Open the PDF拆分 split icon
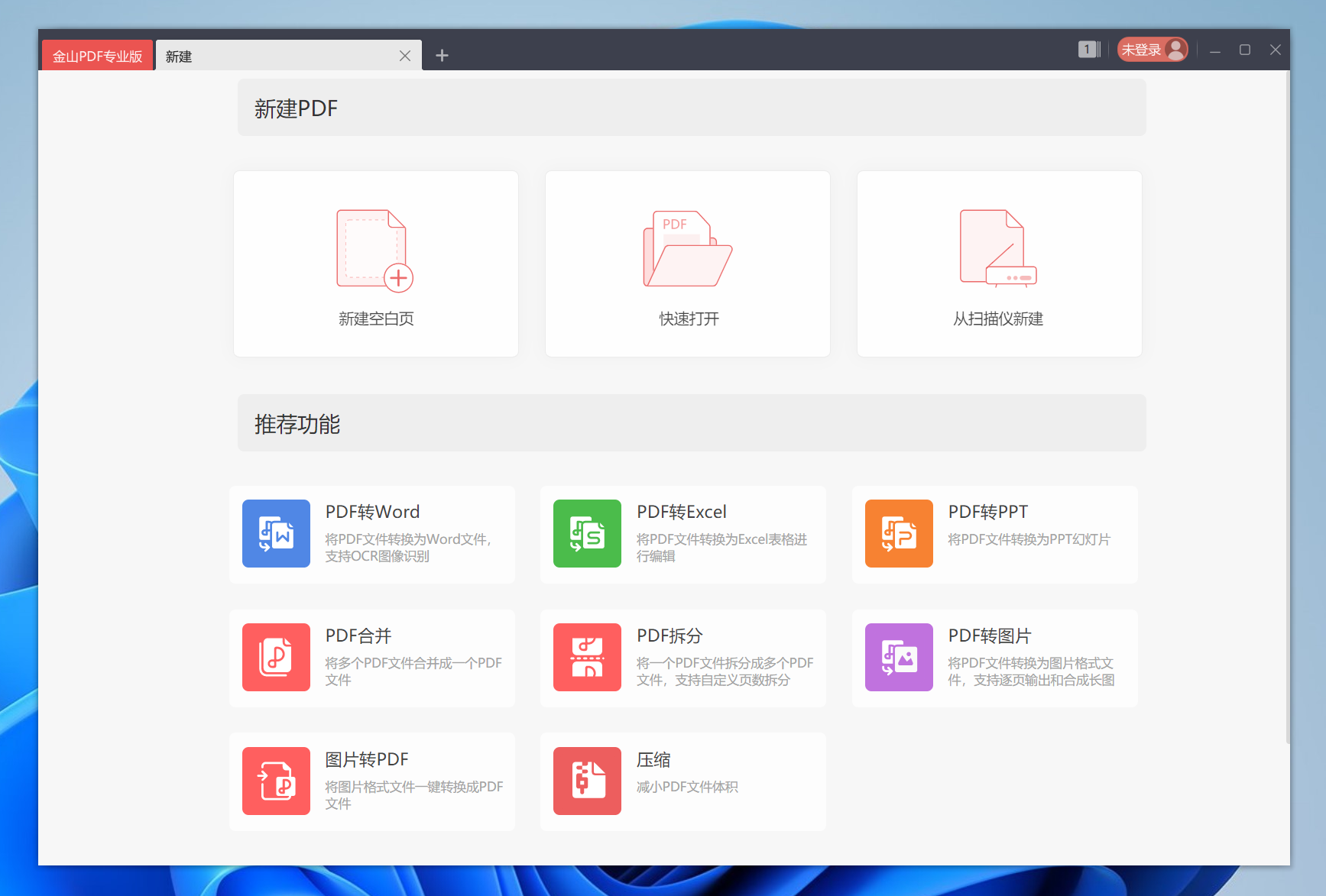The height and width of the screenshot is (896, 1326). 587,657
